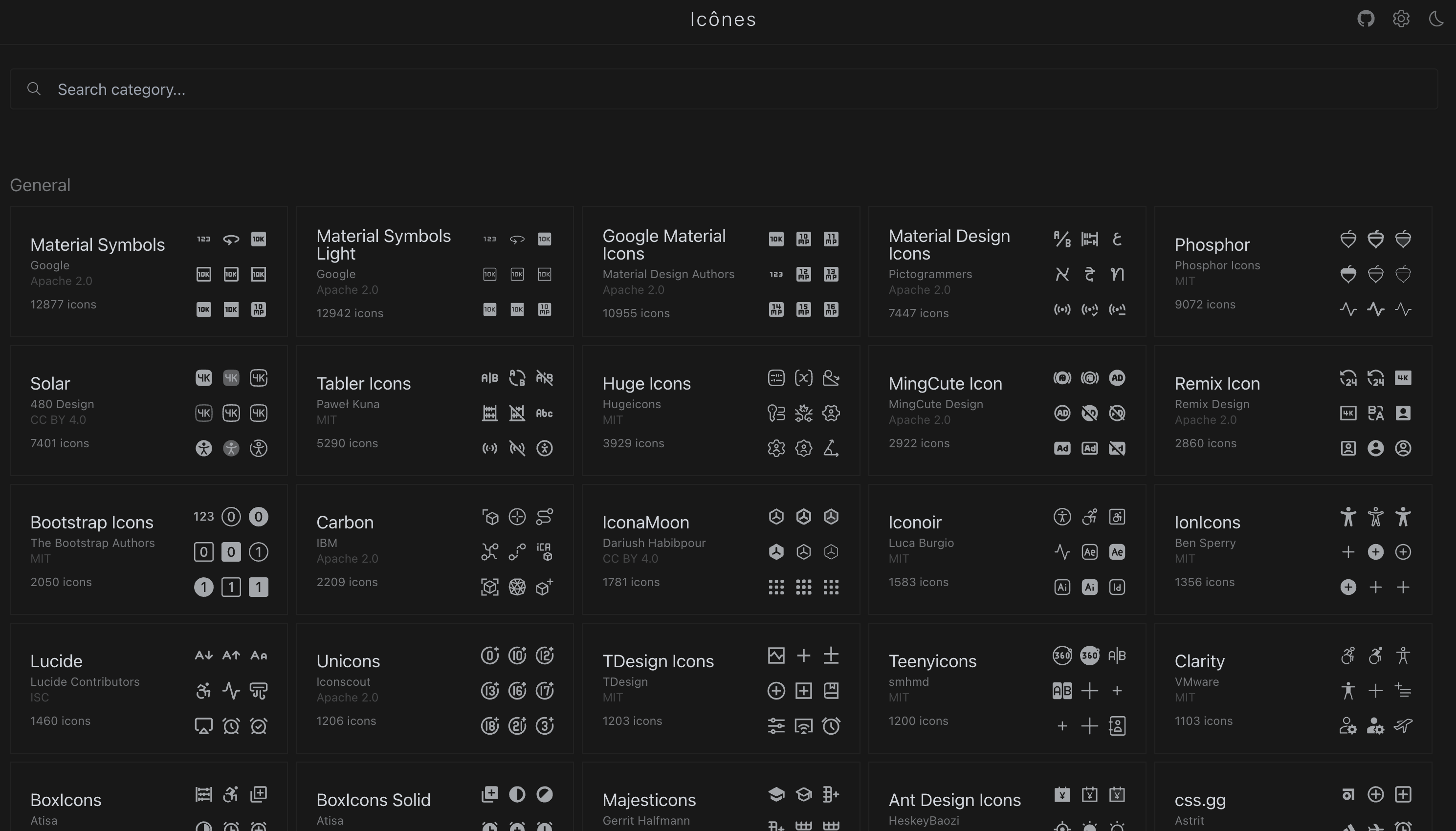The height and width of the screenshot is (831, 1456).
Task: Select the TDesign Icons collection title
Action: (x=658, y=661)
